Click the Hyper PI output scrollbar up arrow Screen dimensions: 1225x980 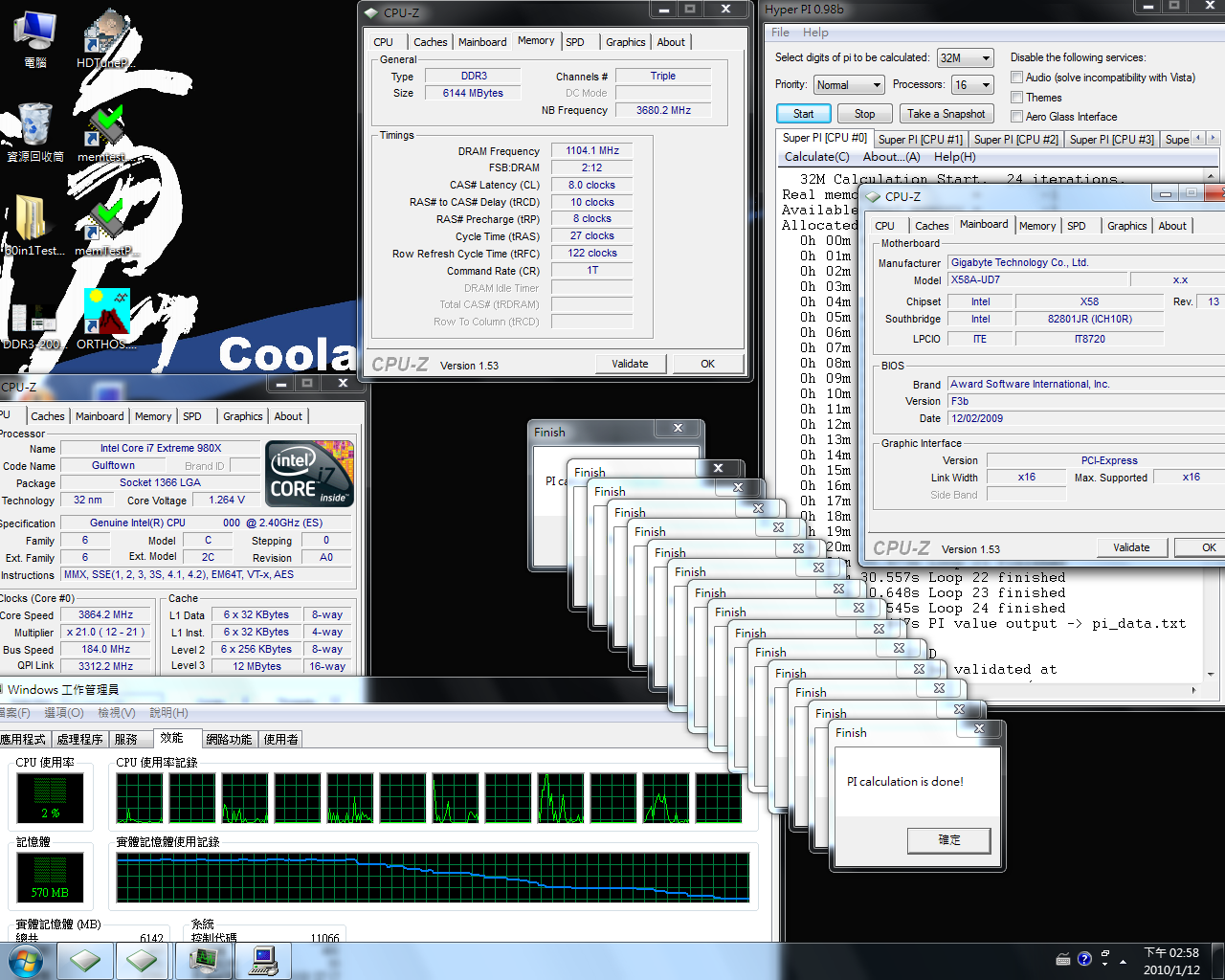click(1212, 178)
